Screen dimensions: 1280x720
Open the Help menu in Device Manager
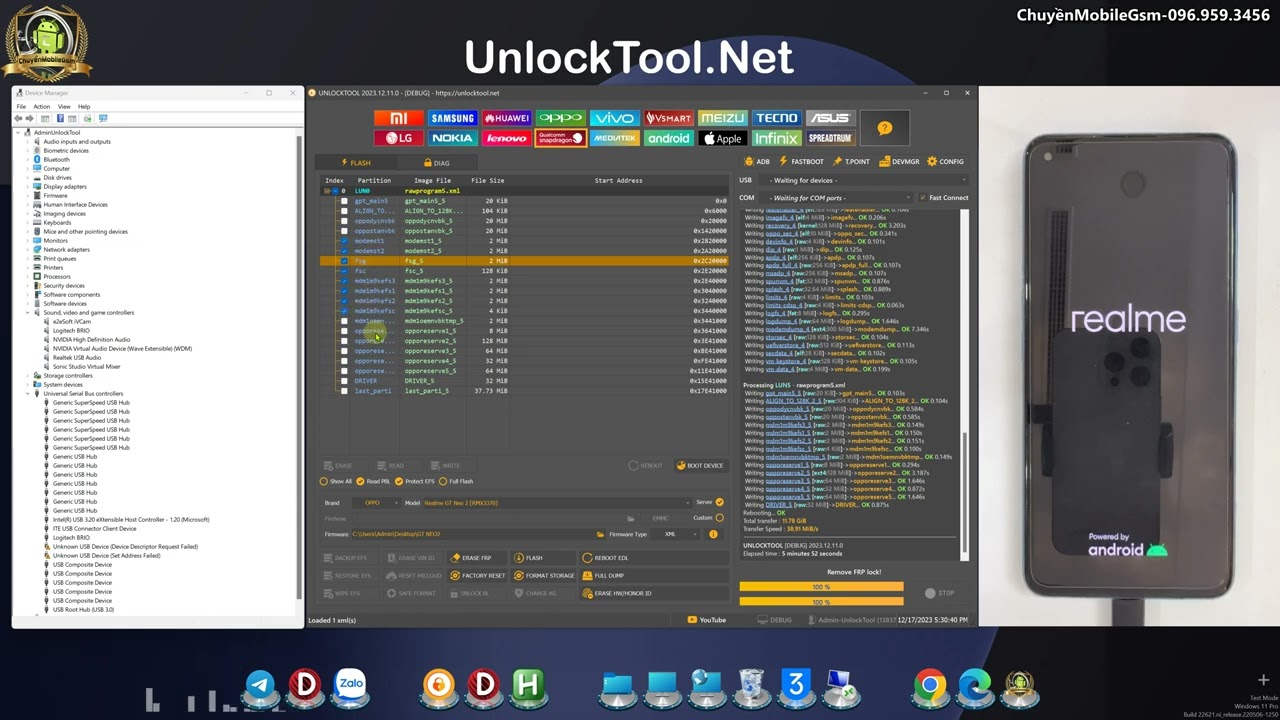click(x=84, y=106)
